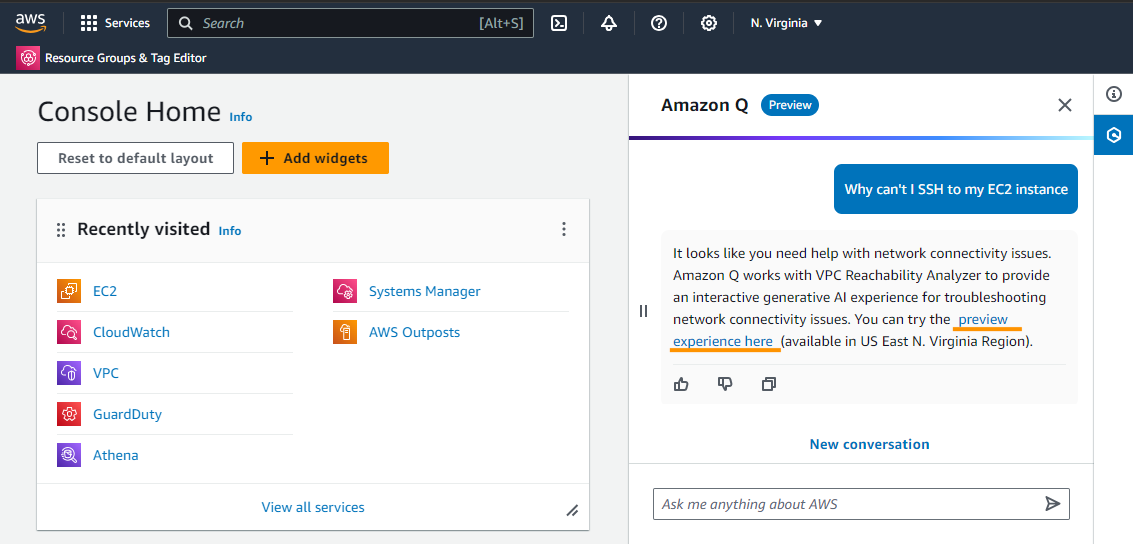Toggle the Amazon Q side panel icon
This screenshot has width=1133, height=544.
1114,135
